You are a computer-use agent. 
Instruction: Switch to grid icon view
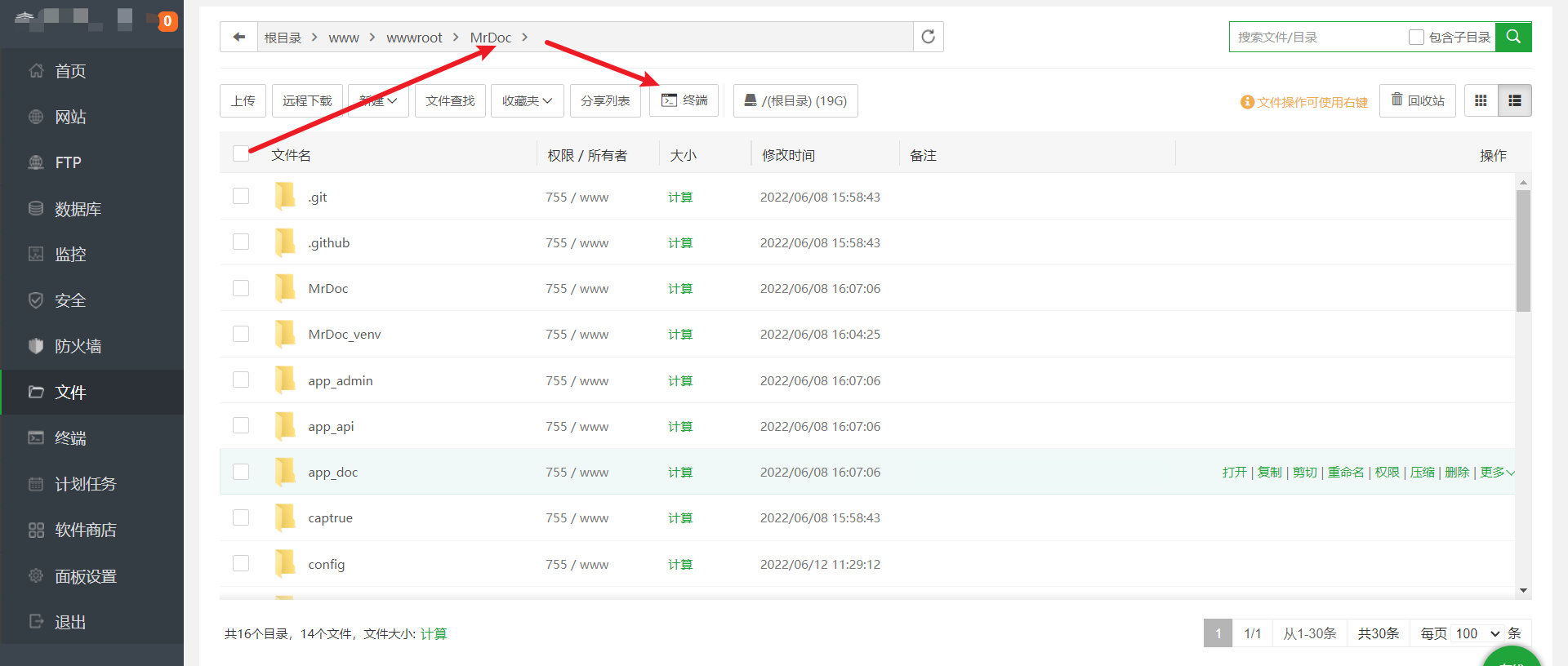pyautogui.click(x=1481, y=100)
